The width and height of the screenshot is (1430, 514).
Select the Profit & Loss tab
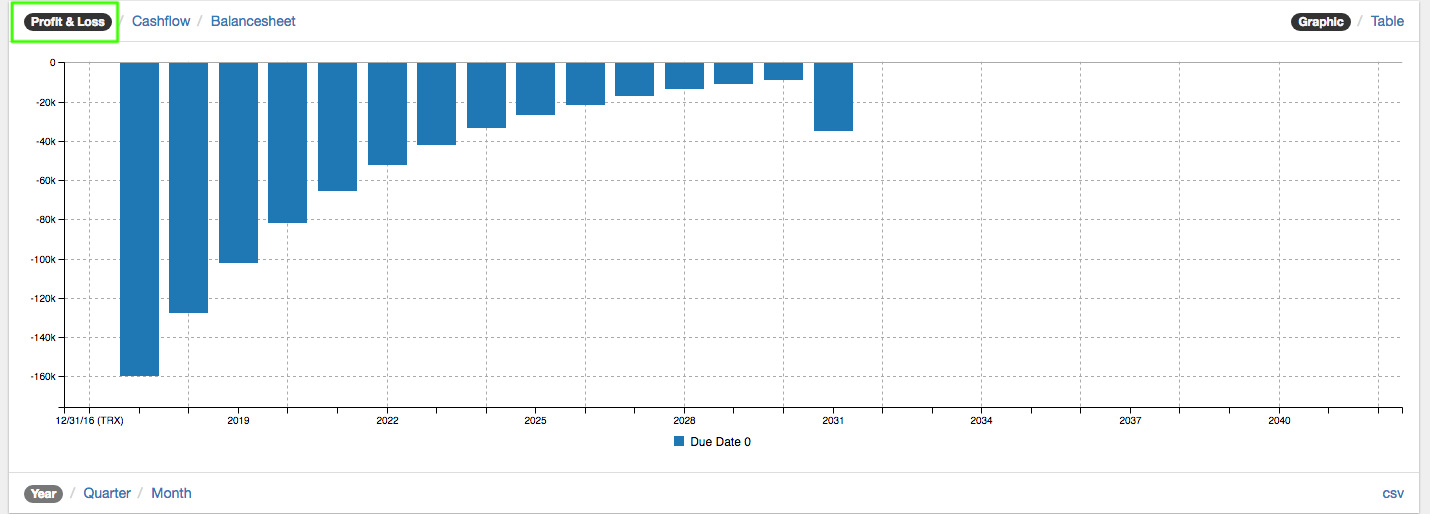[67, 21]
